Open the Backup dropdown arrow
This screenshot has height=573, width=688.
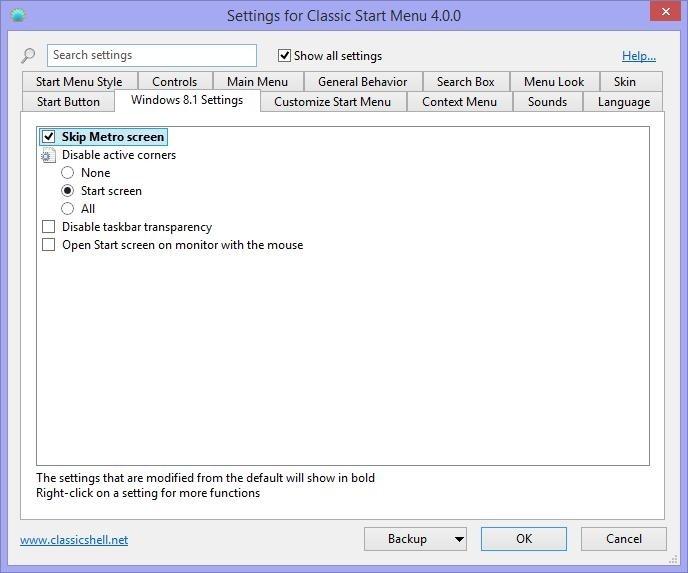459,539
